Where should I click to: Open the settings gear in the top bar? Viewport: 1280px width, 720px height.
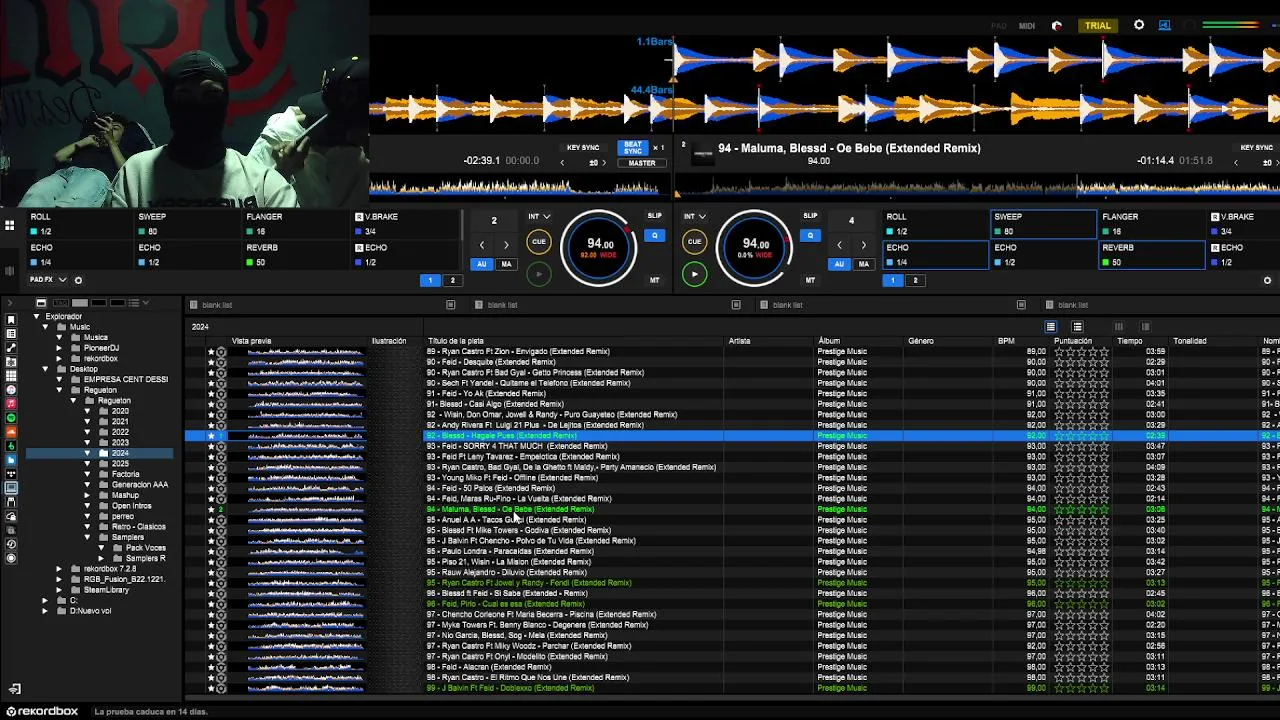coord(1139,25)
